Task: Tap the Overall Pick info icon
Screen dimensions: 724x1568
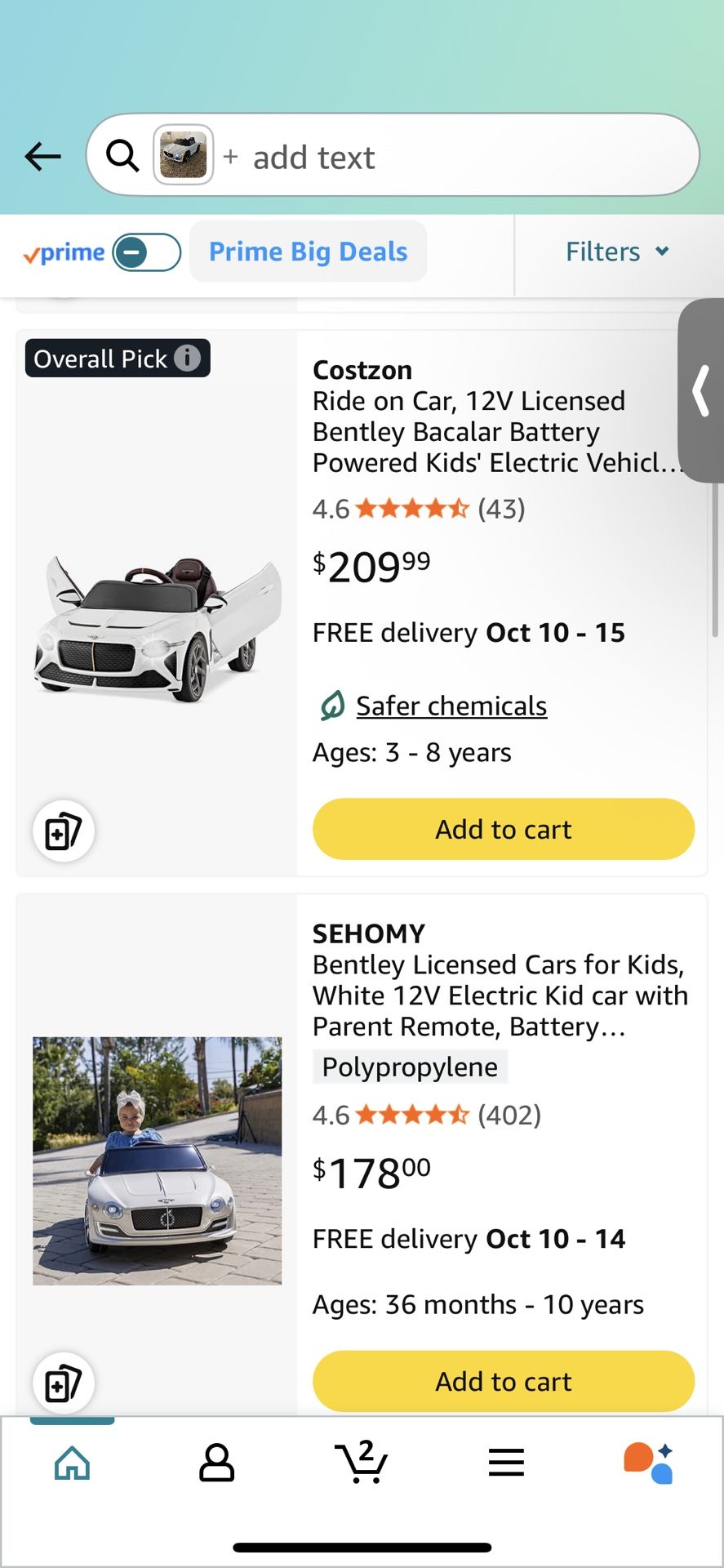Action: tap(188, 358)
